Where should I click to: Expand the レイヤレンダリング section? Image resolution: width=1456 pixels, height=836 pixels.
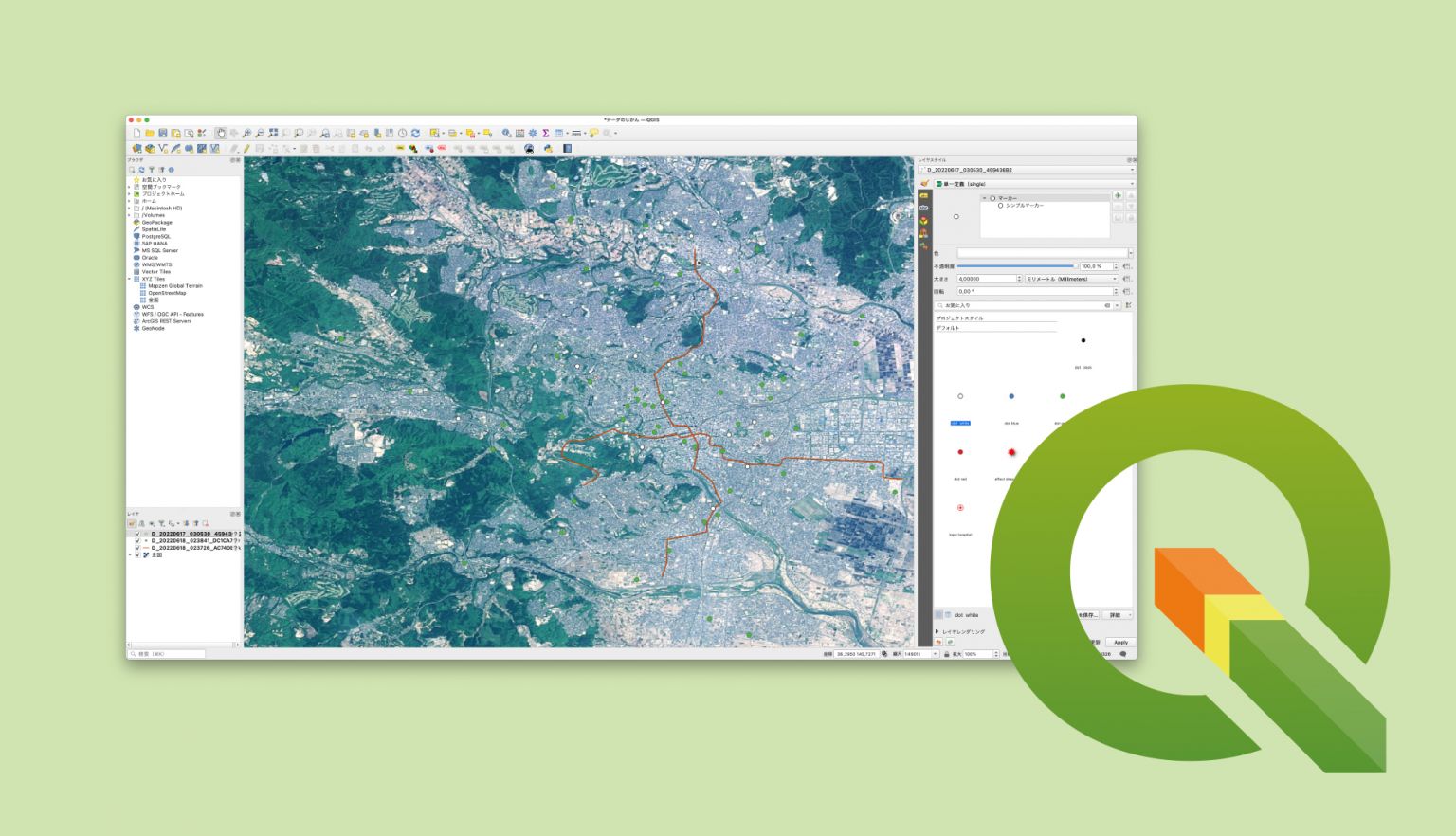(x=937, y=630)
